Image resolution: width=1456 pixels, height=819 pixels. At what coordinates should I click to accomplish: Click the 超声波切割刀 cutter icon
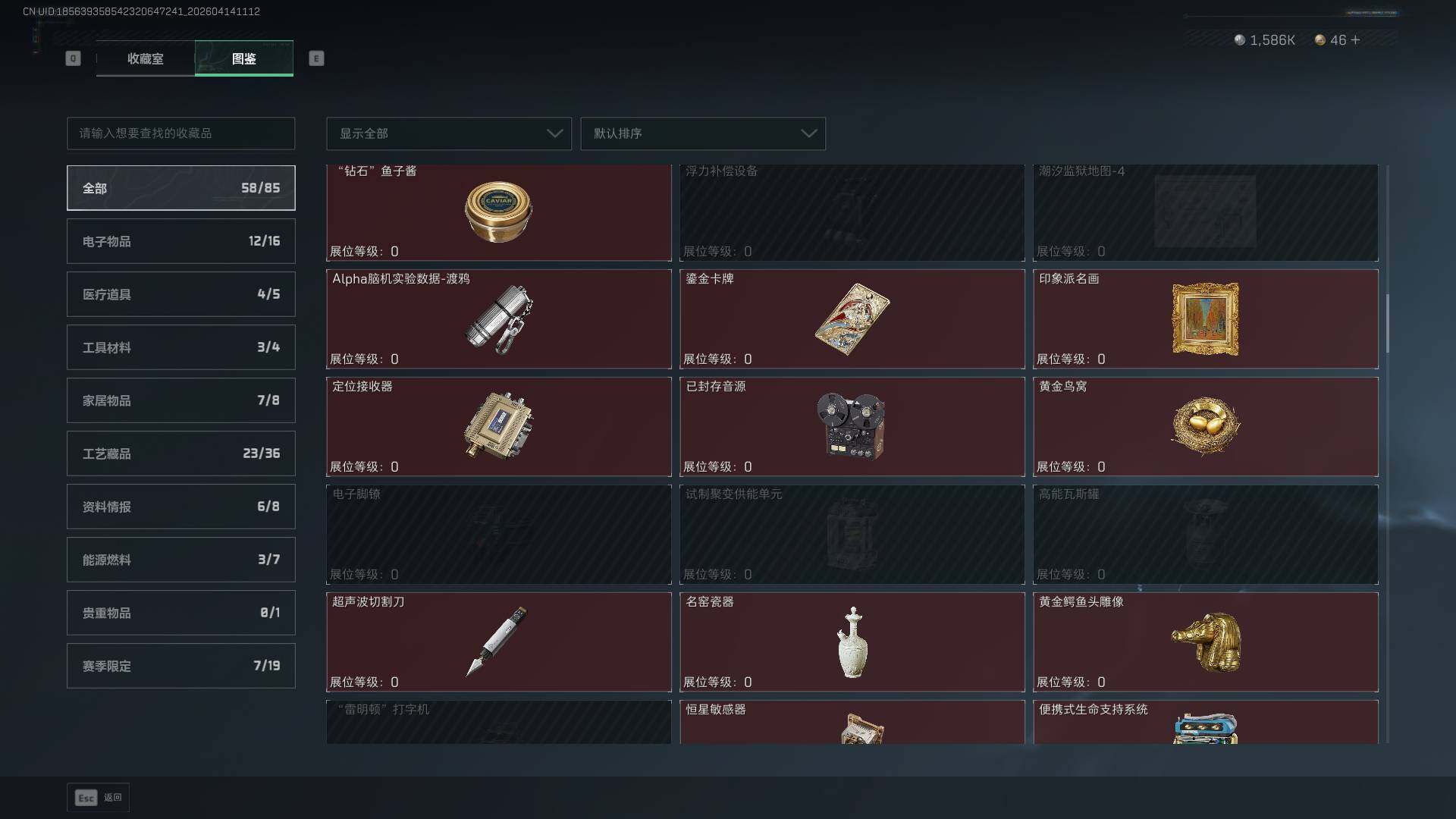497,642
